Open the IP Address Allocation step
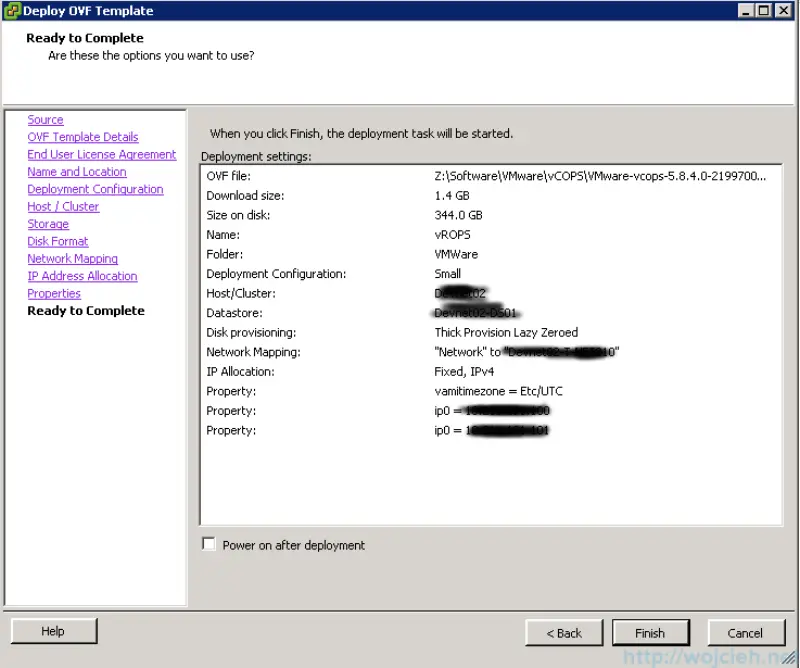The width and height of the screenshot is (800, 668). pyautogui.click(x=82, y=276)
